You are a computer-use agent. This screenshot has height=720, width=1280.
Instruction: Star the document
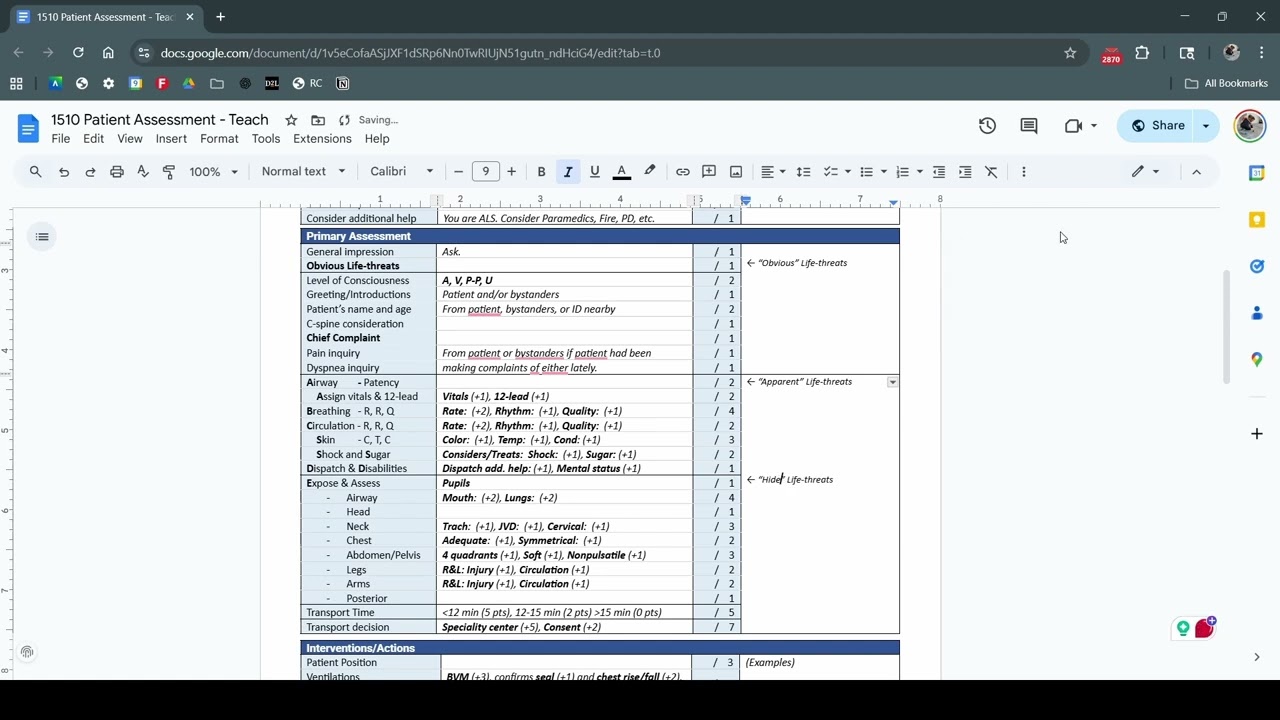[x=291, y=120]
